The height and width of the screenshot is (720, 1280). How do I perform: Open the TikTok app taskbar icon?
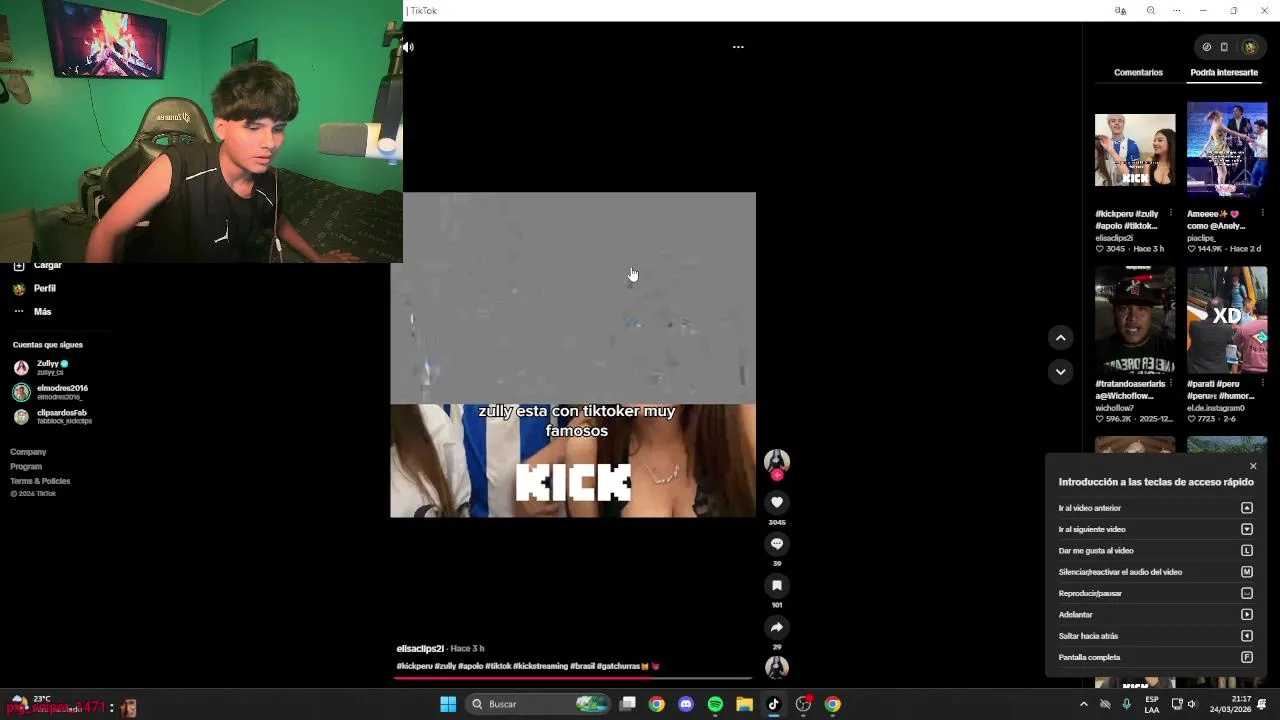pyautogui.click(x=773, y=704)
